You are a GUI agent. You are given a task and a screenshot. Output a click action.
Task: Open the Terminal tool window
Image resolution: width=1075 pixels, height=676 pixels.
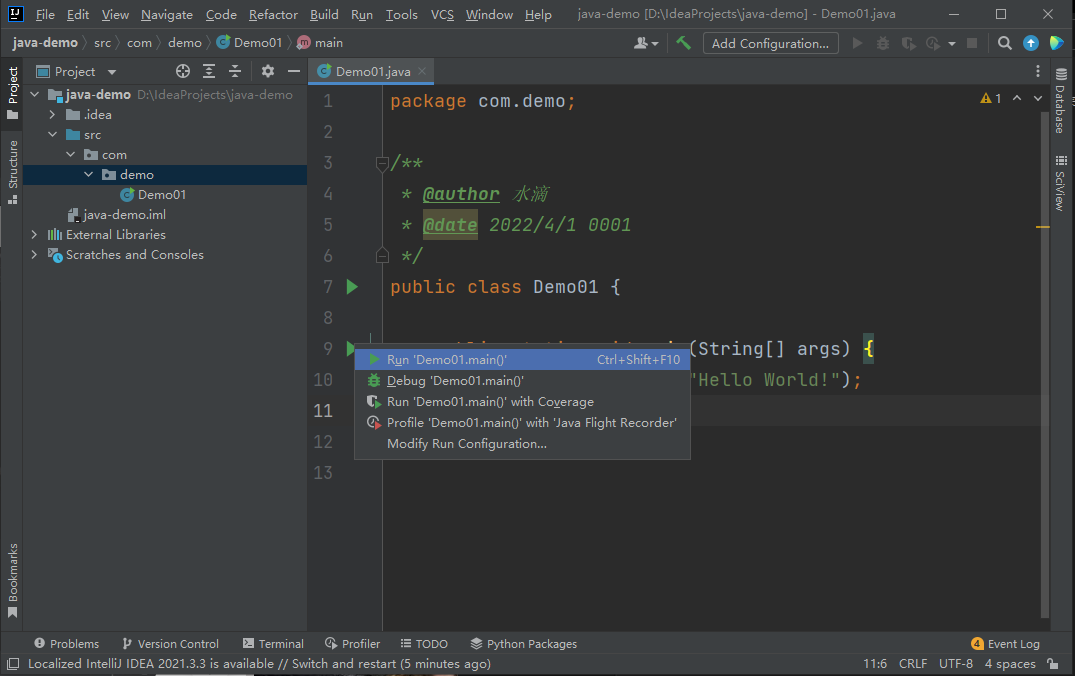tap(273, 644)
